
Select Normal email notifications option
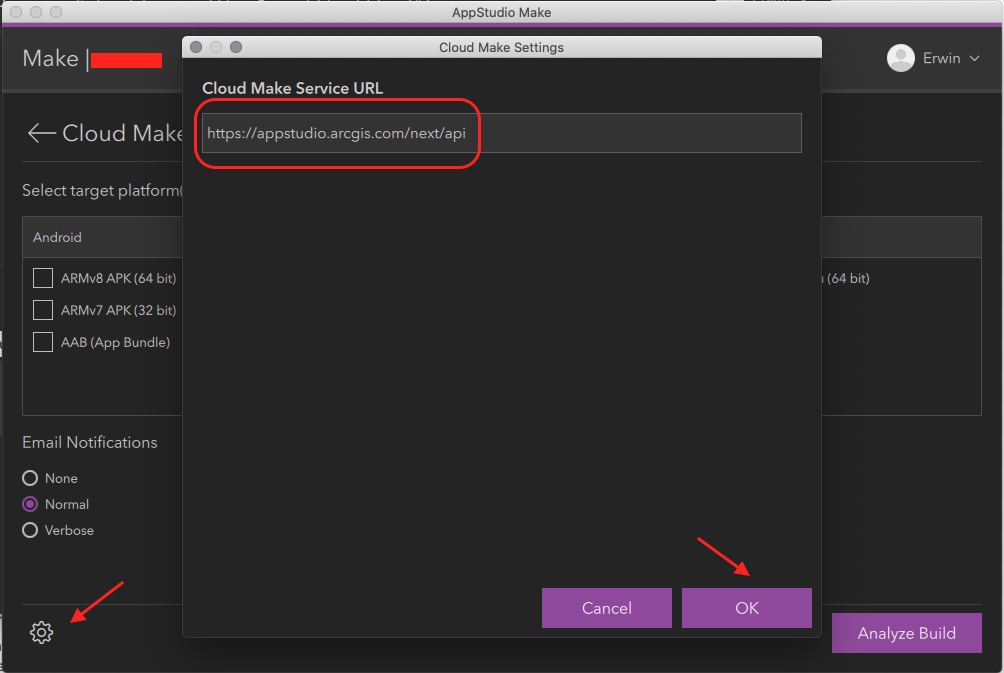tap(30, 504)
